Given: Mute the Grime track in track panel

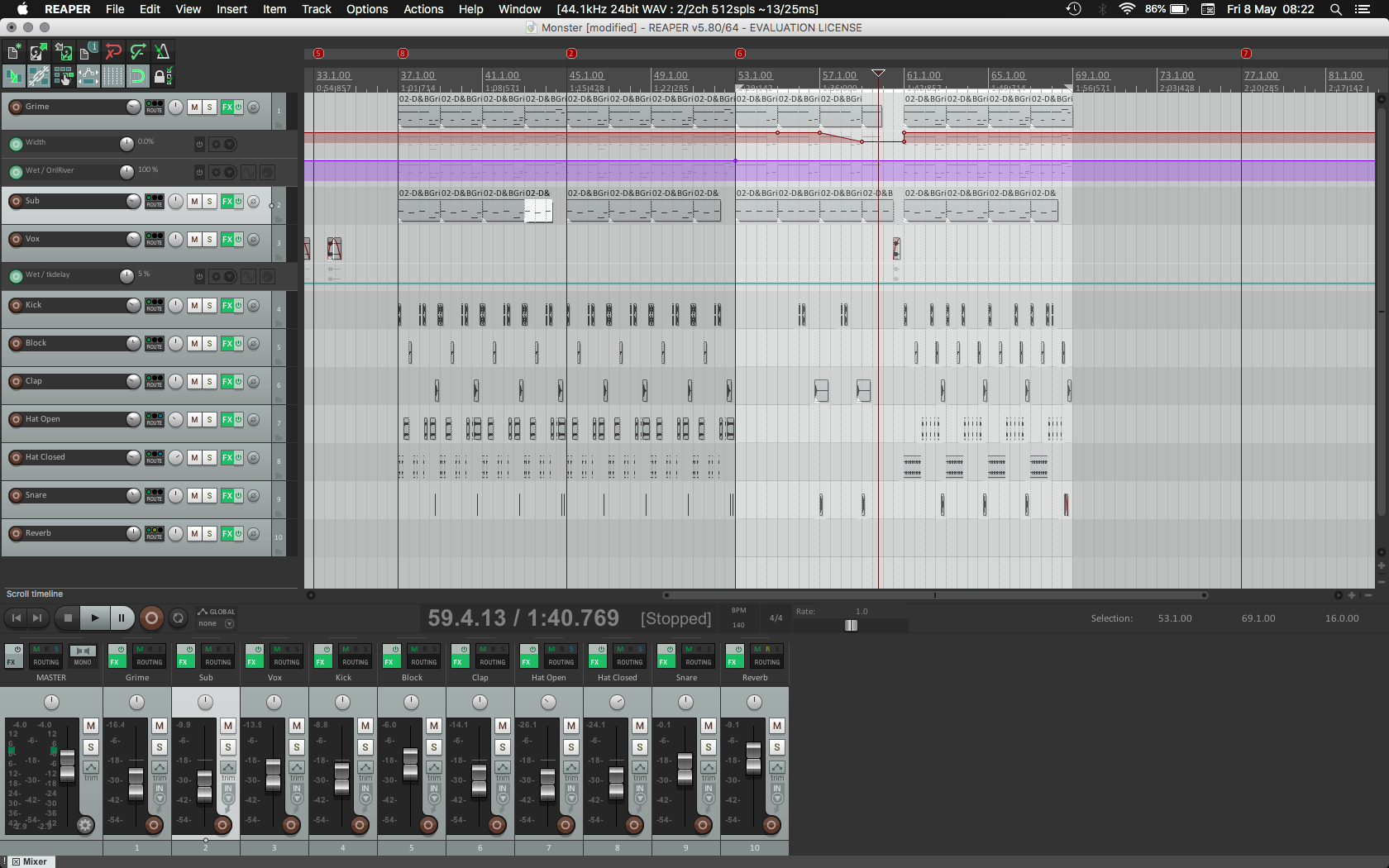Looking at the screenshot, I should 194,107.
